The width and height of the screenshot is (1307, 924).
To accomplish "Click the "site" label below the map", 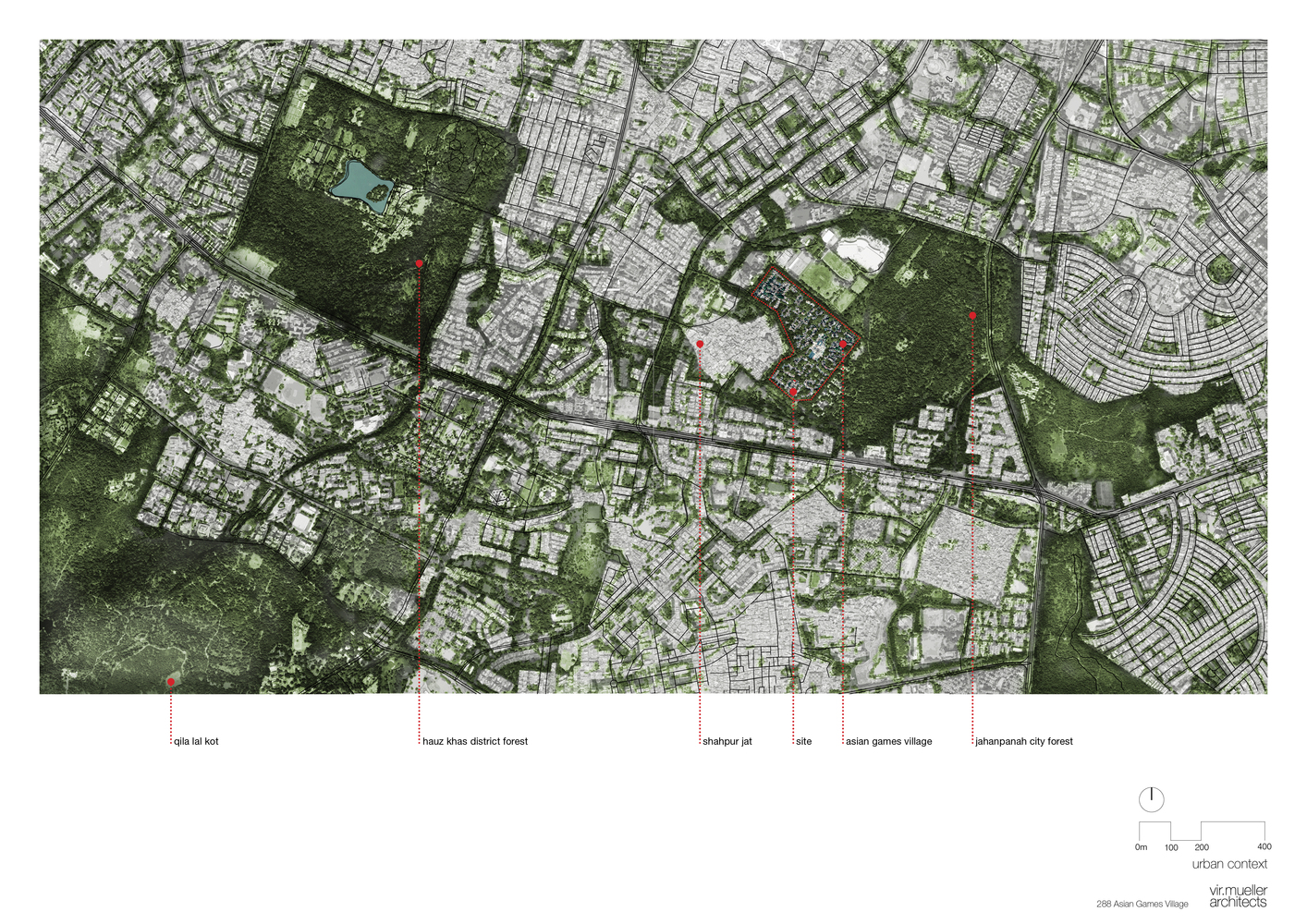I will click(x=804, y=741).
